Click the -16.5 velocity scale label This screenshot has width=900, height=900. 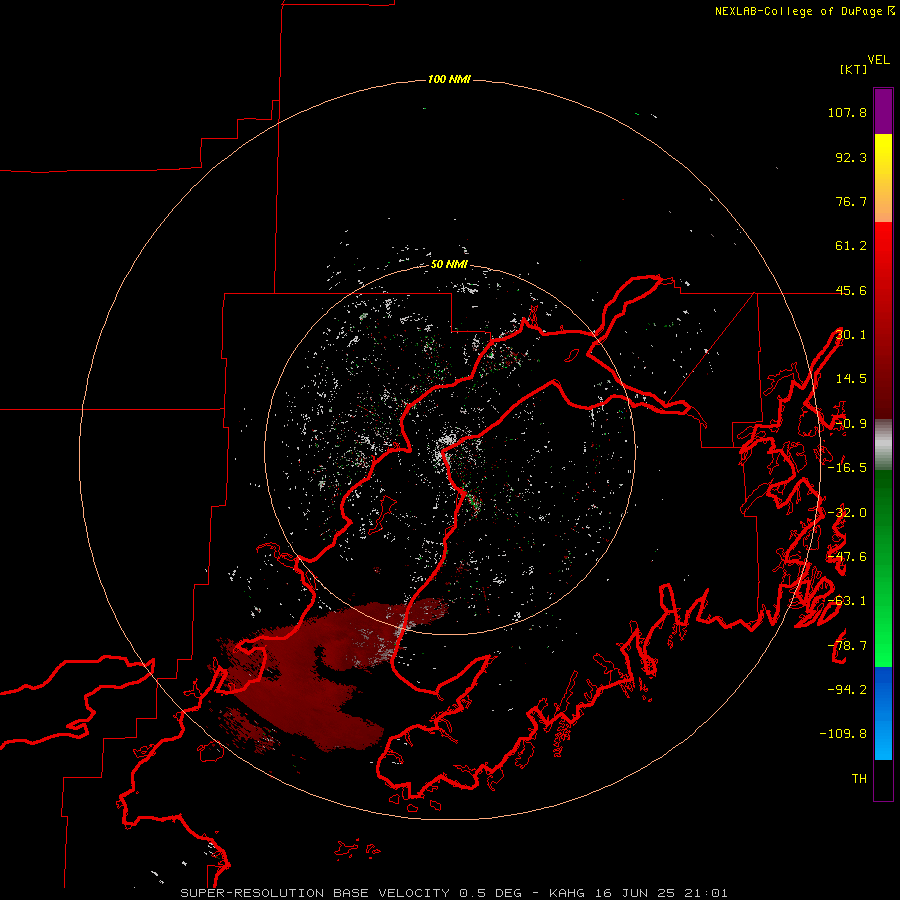pos(847,468)
